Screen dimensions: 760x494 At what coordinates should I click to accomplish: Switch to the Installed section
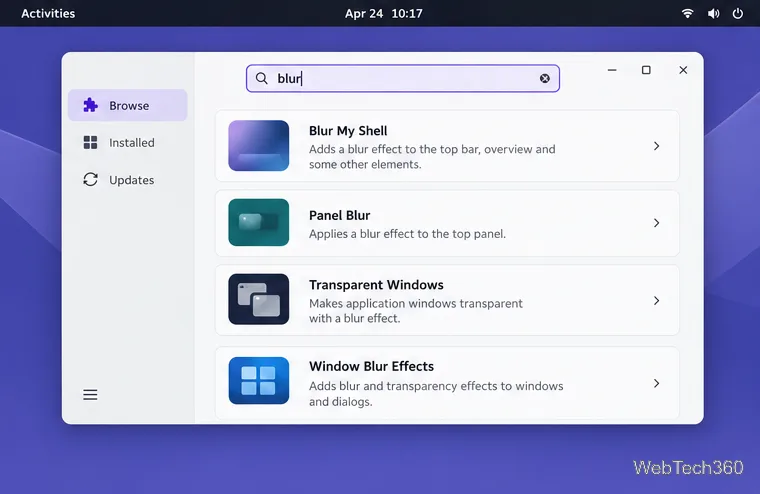pos(127,143)
